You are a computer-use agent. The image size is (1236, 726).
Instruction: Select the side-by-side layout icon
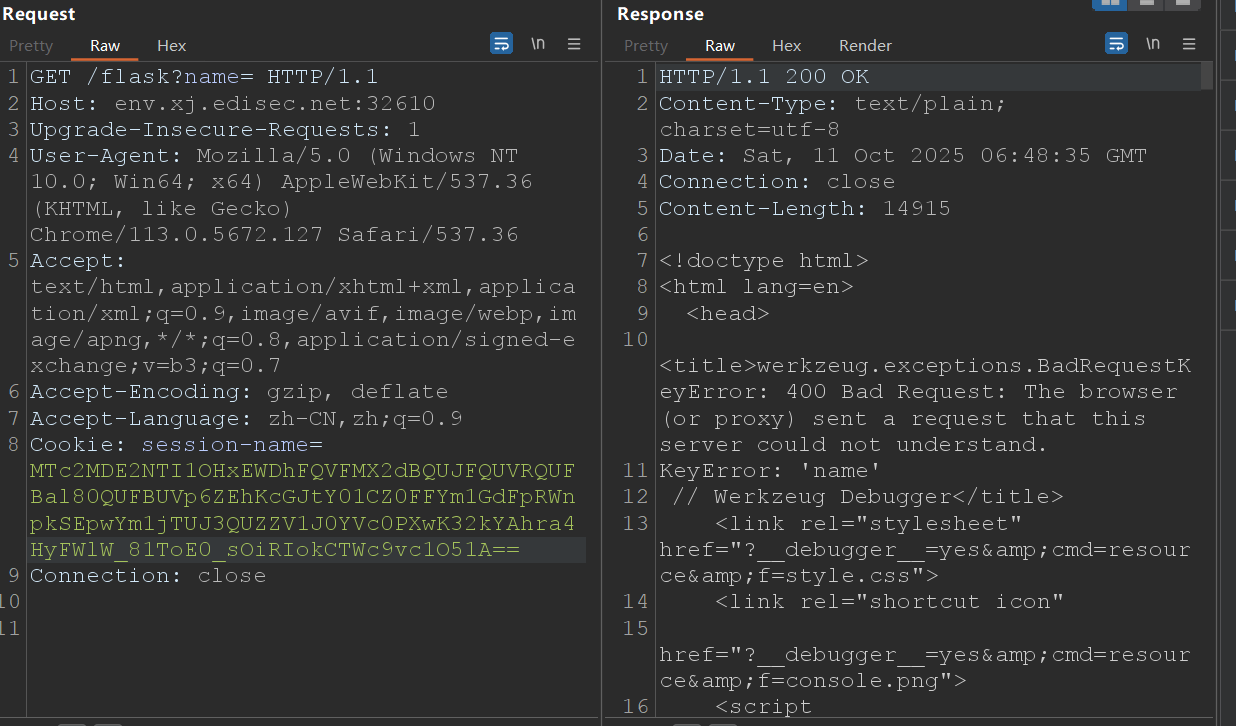point(1109,3)
